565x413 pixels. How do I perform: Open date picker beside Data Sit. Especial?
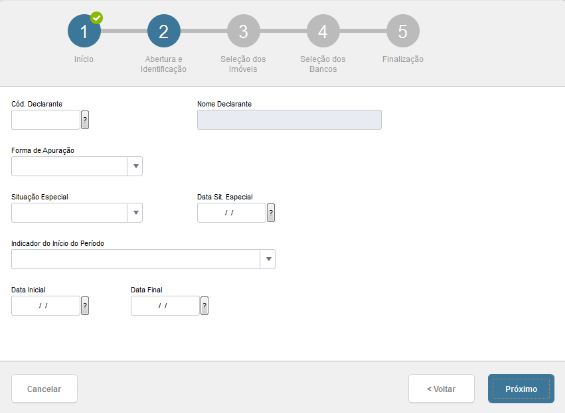pos(271,213)
